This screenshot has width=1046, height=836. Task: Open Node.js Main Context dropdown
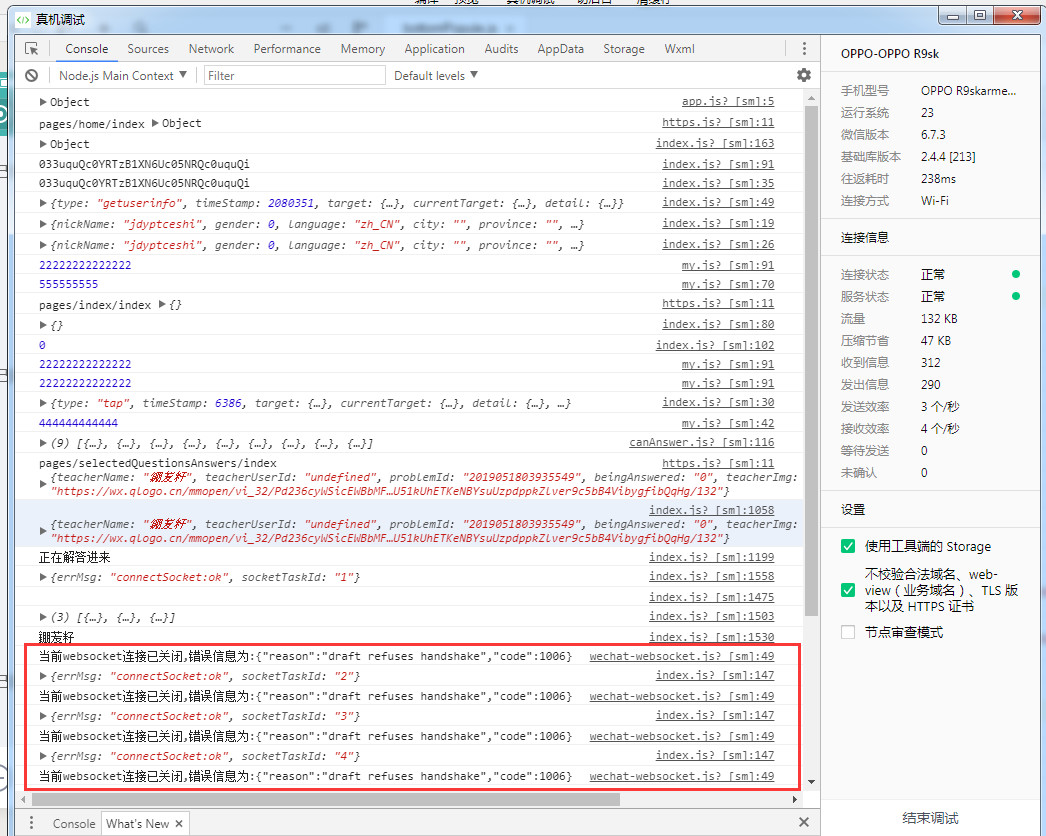pyautogui.click(x=123, y=76)
